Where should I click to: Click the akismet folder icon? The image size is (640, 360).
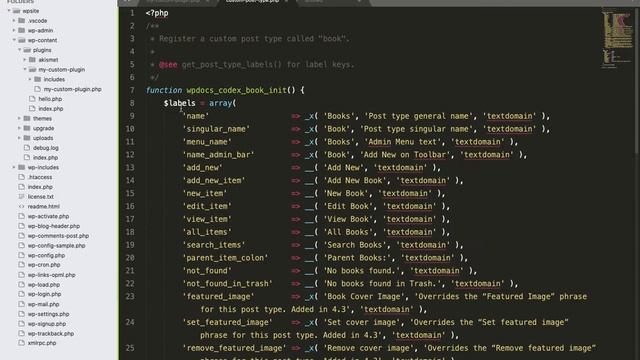32,60
